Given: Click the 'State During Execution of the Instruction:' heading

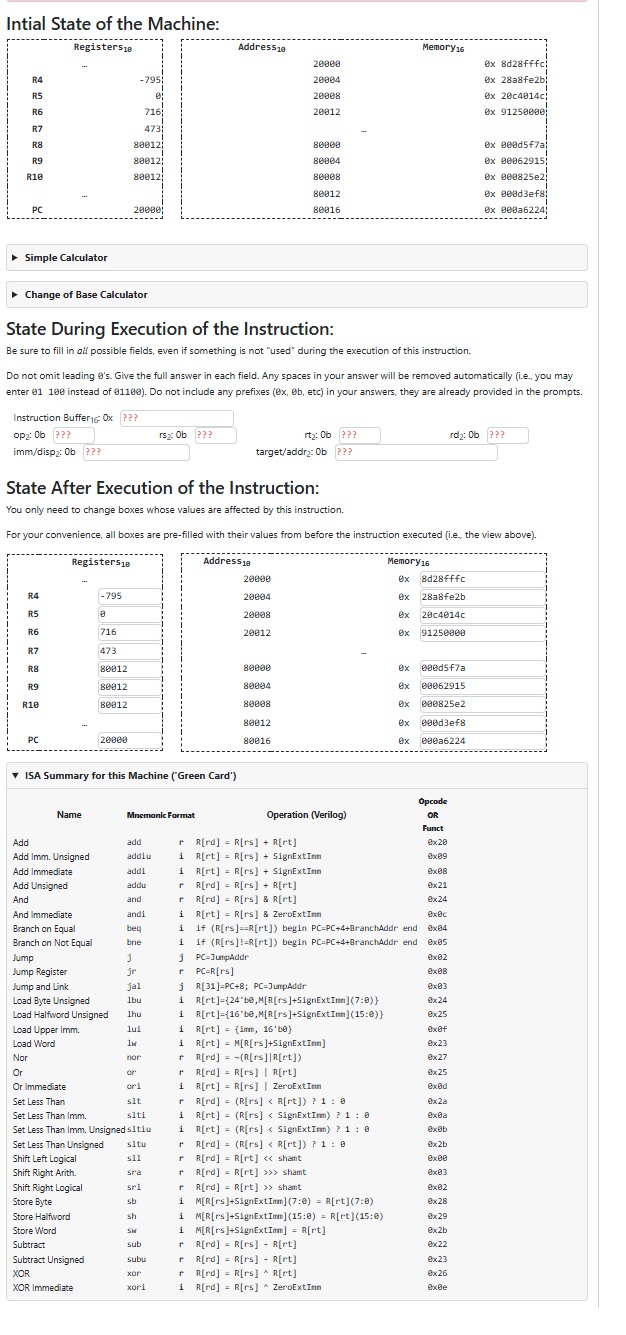Looking at the screenshot, I should click(x=170, y=329).
